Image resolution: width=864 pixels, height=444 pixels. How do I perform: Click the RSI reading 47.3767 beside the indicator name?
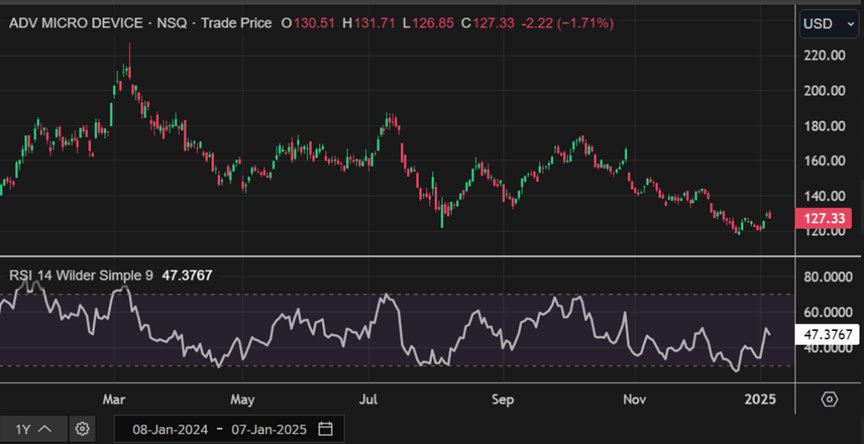point(187,275)
